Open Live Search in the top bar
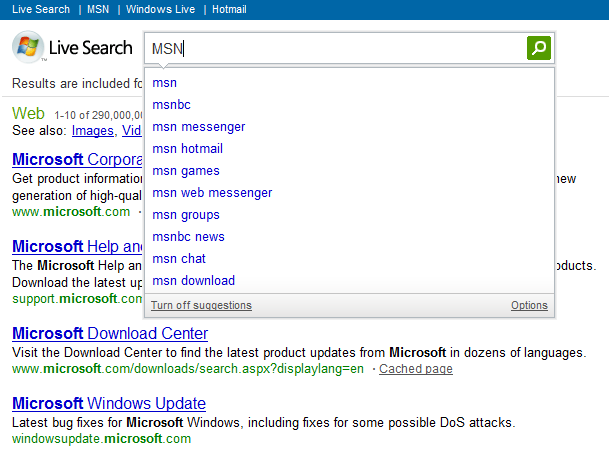Image resolution: width=609 pixels, height=454 pixels. tap(41, 9)
